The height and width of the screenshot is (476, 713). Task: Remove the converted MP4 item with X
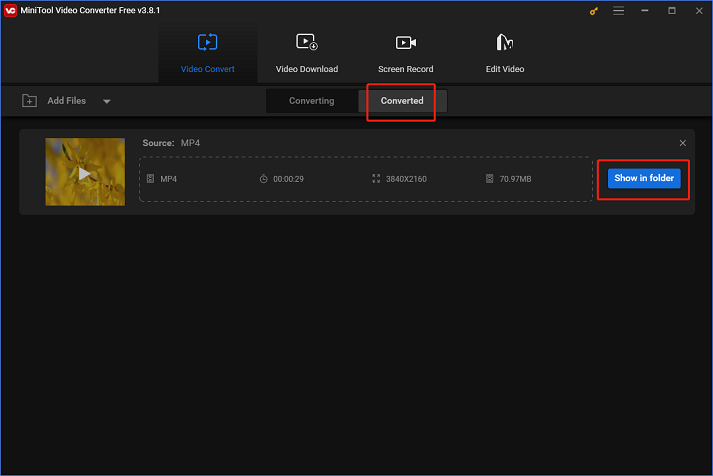tap(683, 143)
